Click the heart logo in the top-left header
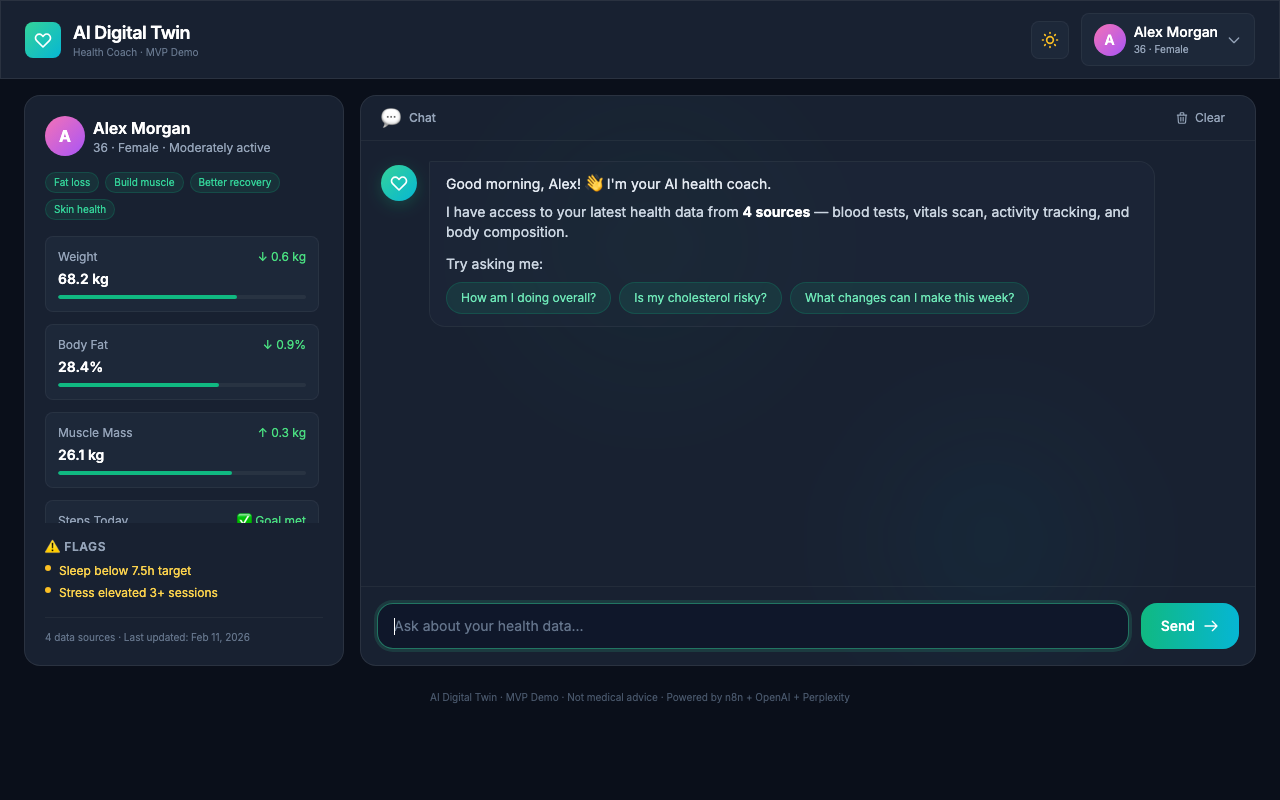1280x800 pixels. 42,39
